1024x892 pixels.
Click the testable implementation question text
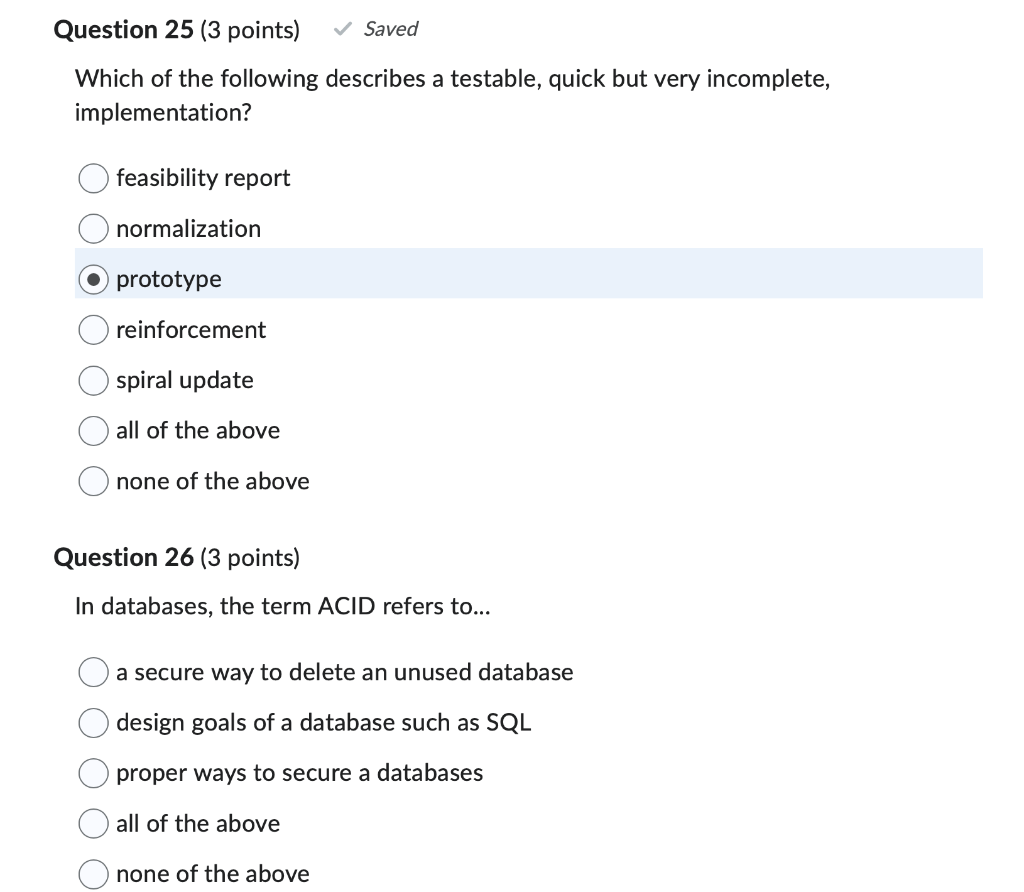450,95
